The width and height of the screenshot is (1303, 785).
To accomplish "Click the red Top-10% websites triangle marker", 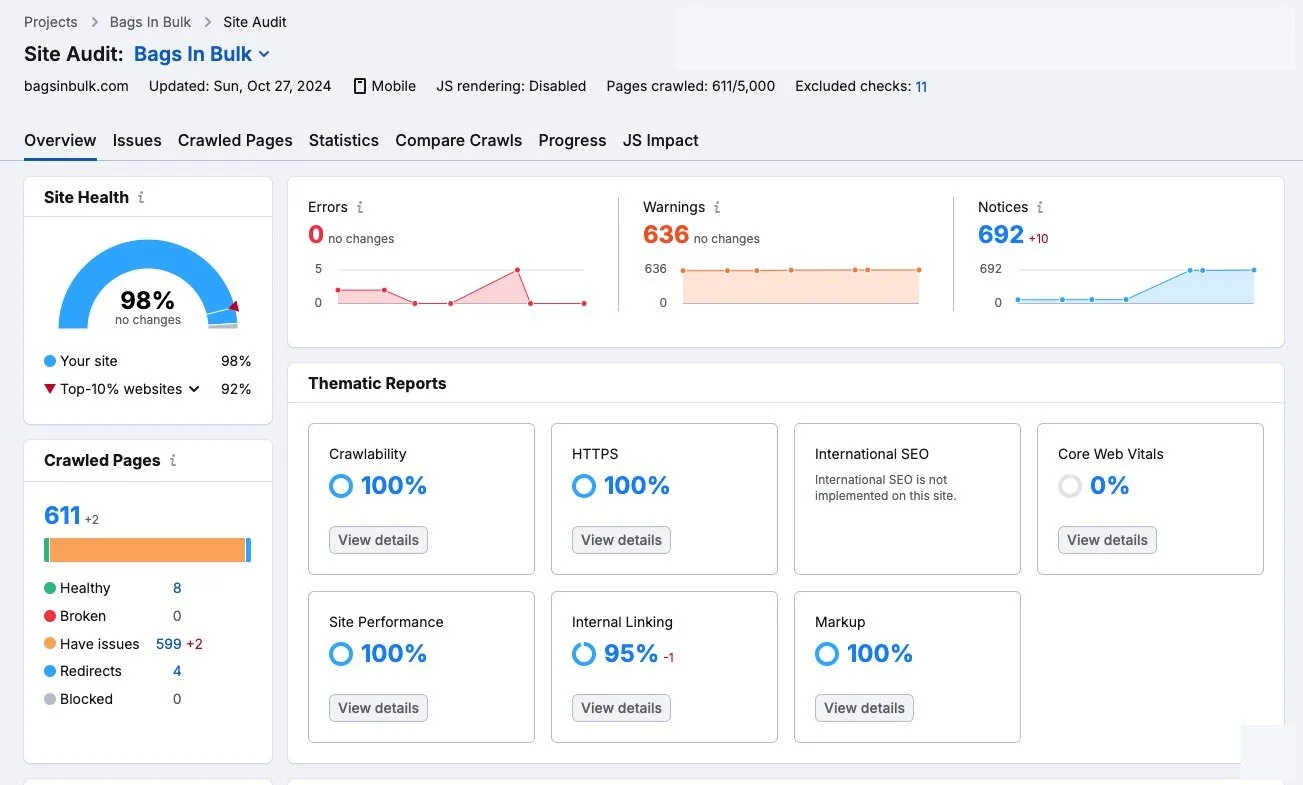I will 49,389.
